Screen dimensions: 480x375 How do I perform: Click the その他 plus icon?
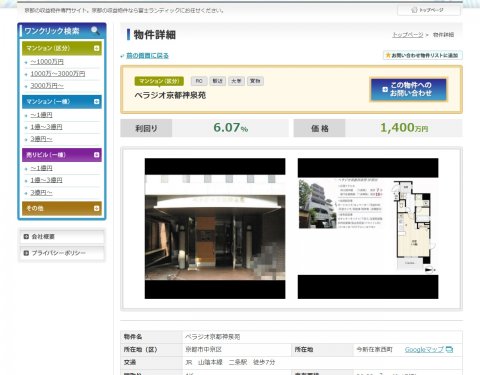96,208
